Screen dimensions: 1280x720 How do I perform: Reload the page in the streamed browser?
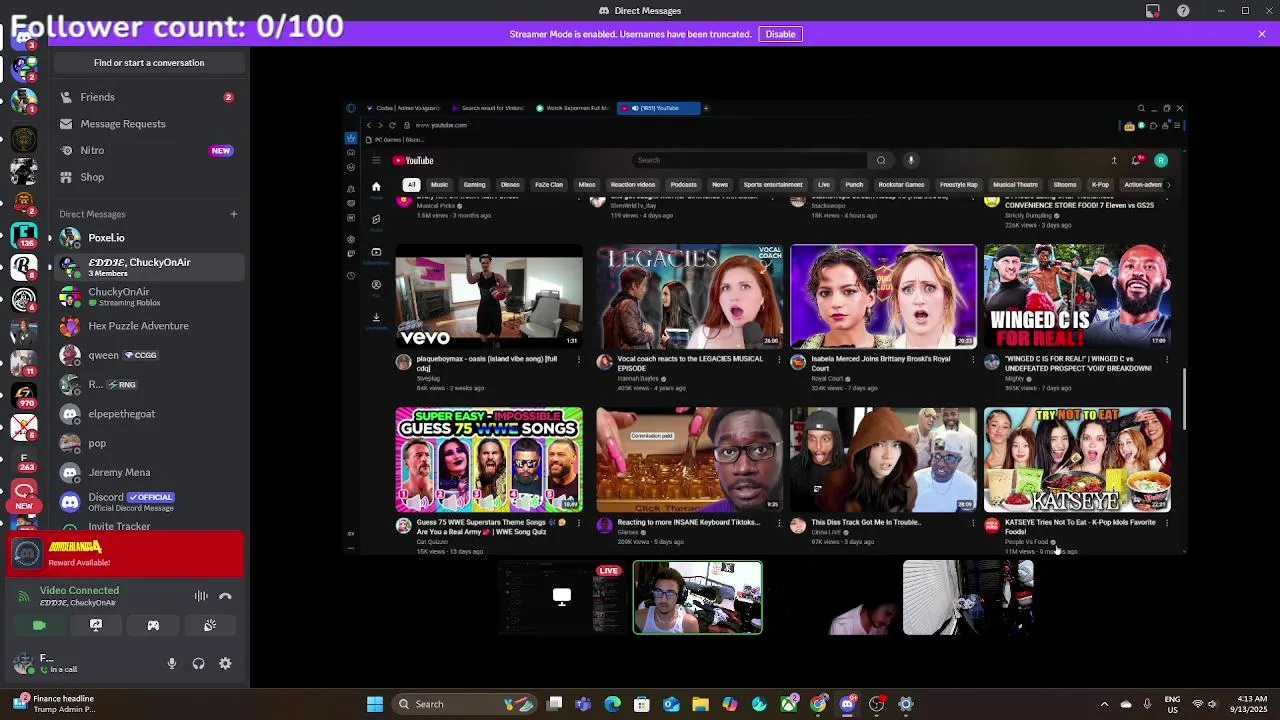[x=392, y=125]
